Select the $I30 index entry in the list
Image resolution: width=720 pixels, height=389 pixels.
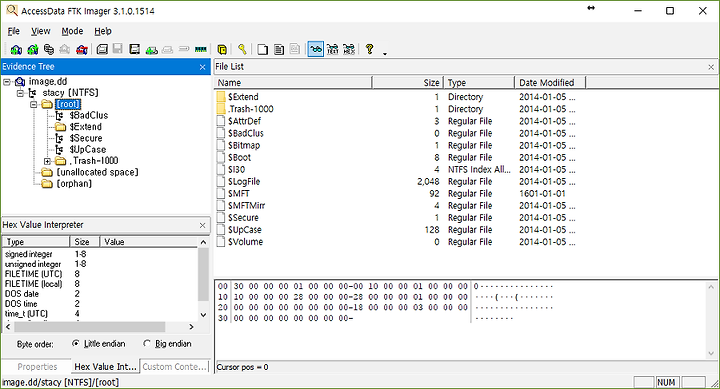(236, 169)
